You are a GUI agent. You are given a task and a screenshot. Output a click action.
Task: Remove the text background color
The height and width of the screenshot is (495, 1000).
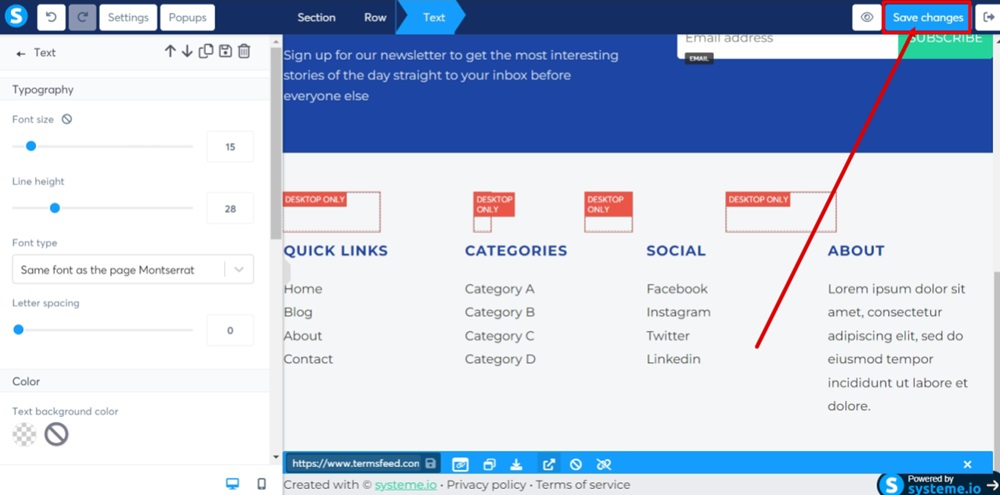click(x=56, y=435)
